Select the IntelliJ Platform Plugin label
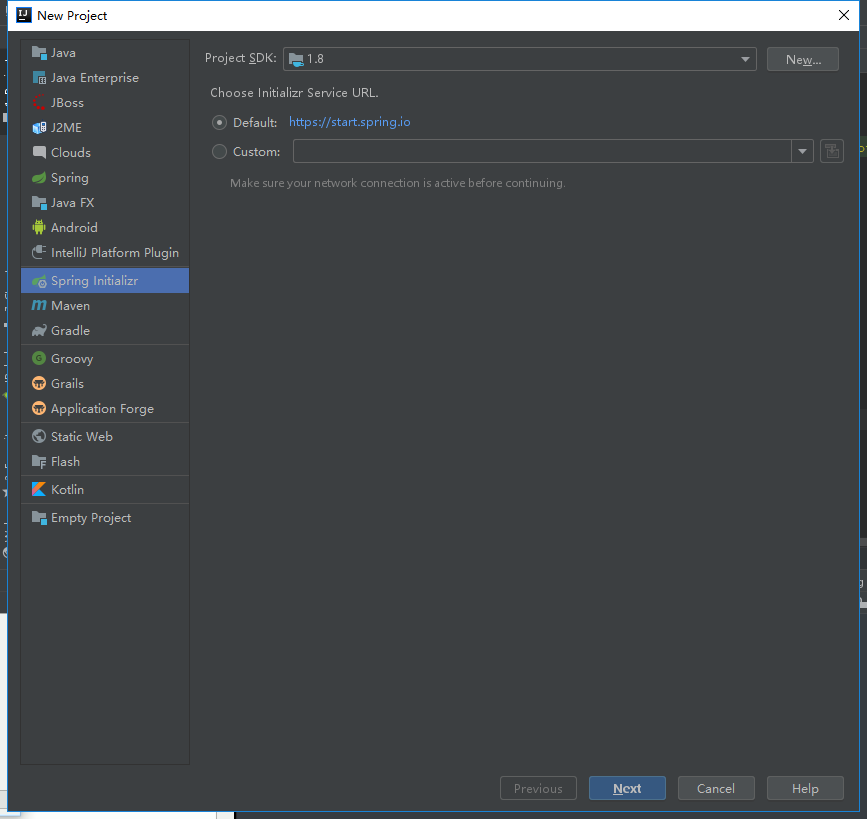 click(115, 253)
